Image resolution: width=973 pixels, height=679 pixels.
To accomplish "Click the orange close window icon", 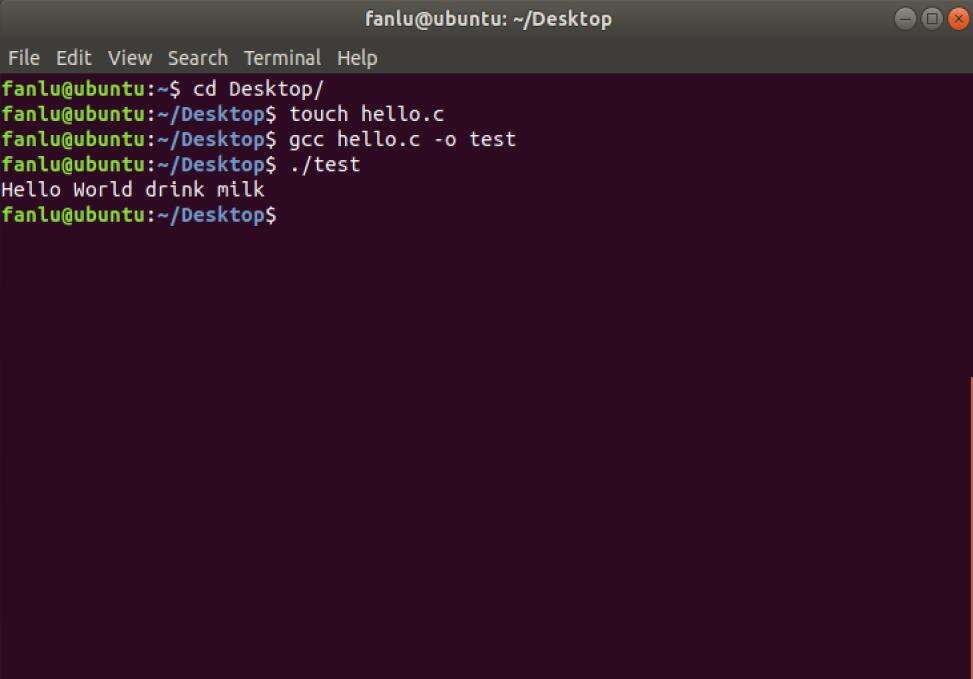I will [x=956, y=18].
